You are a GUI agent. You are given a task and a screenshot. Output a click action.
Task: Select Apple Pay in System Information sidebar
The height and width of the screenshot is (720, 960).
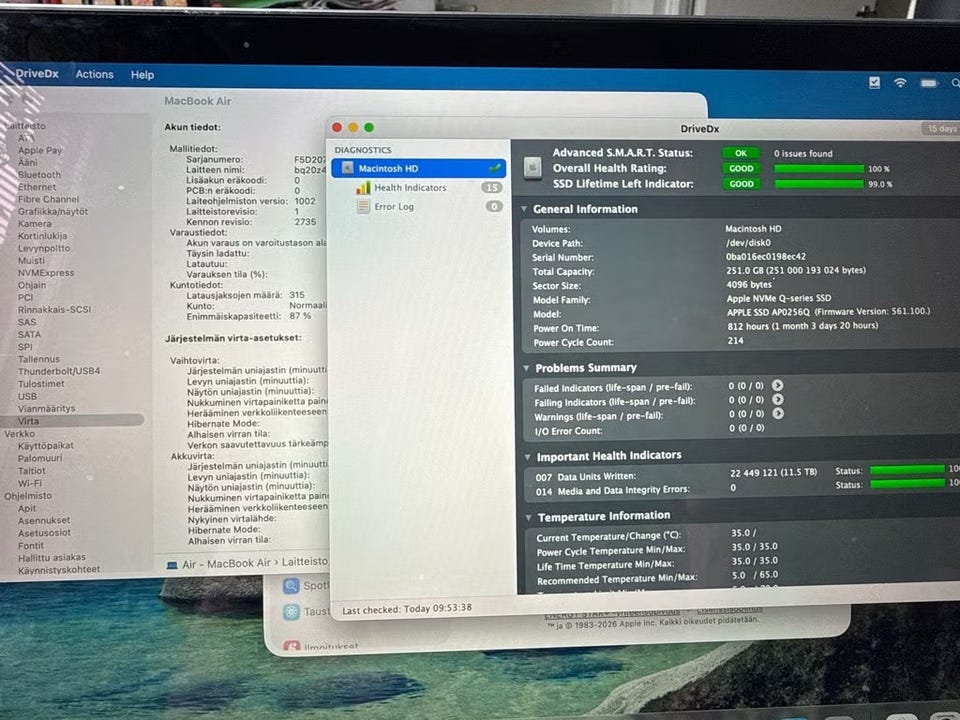coord(40,150)
